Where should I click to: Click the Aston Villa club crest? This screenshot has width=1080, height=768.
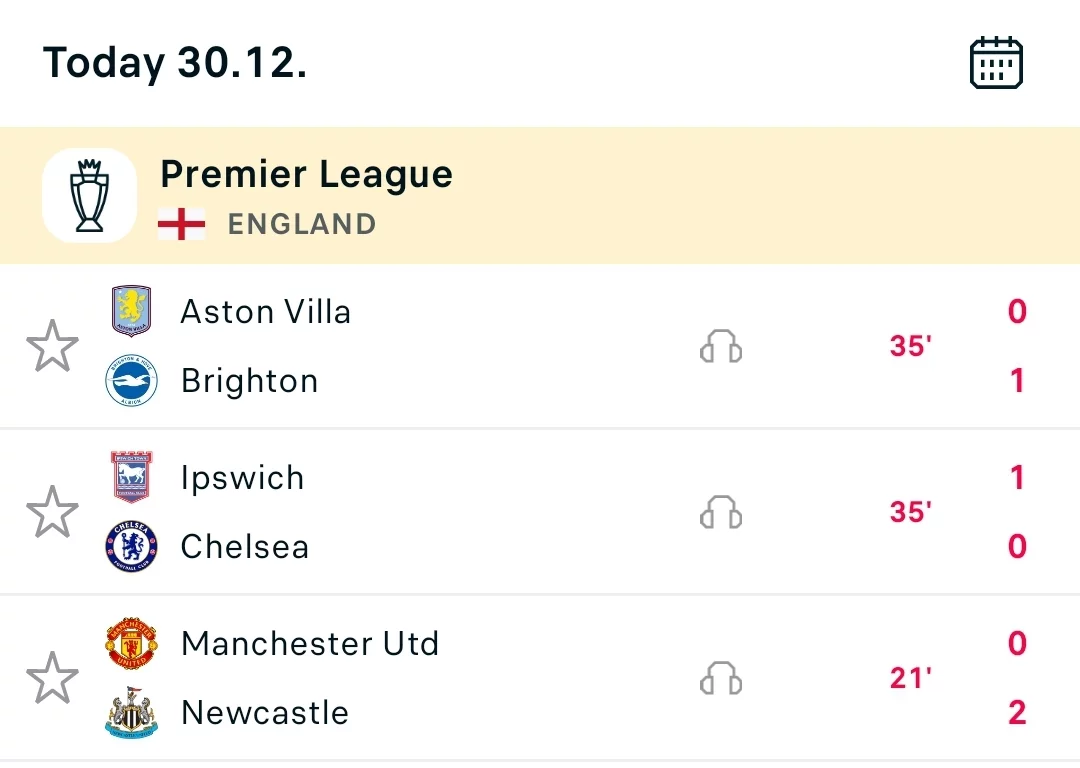[131, 311]
